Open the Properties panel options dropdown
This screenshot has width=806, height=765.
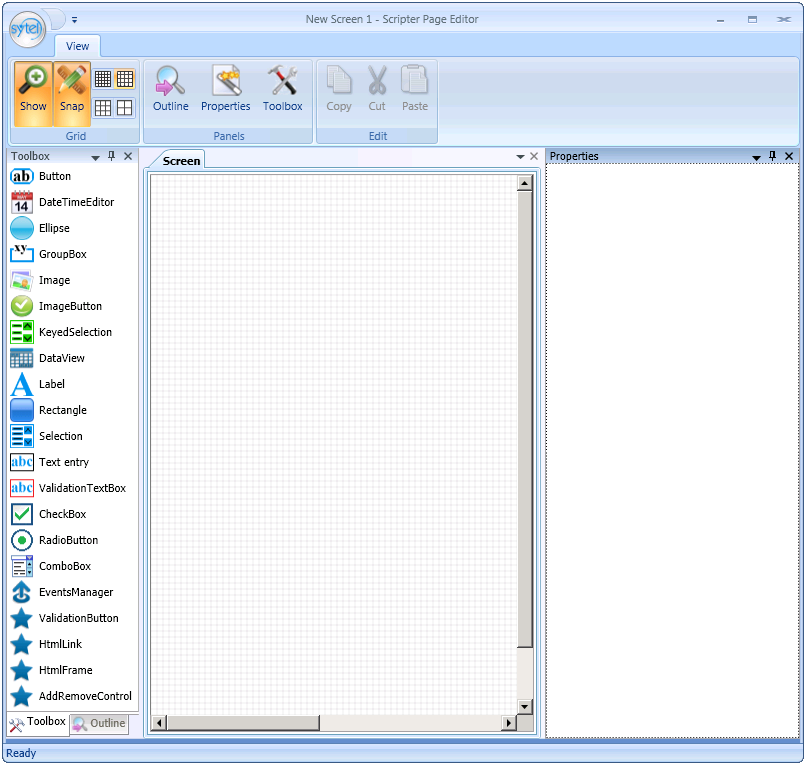pos(756,157)
